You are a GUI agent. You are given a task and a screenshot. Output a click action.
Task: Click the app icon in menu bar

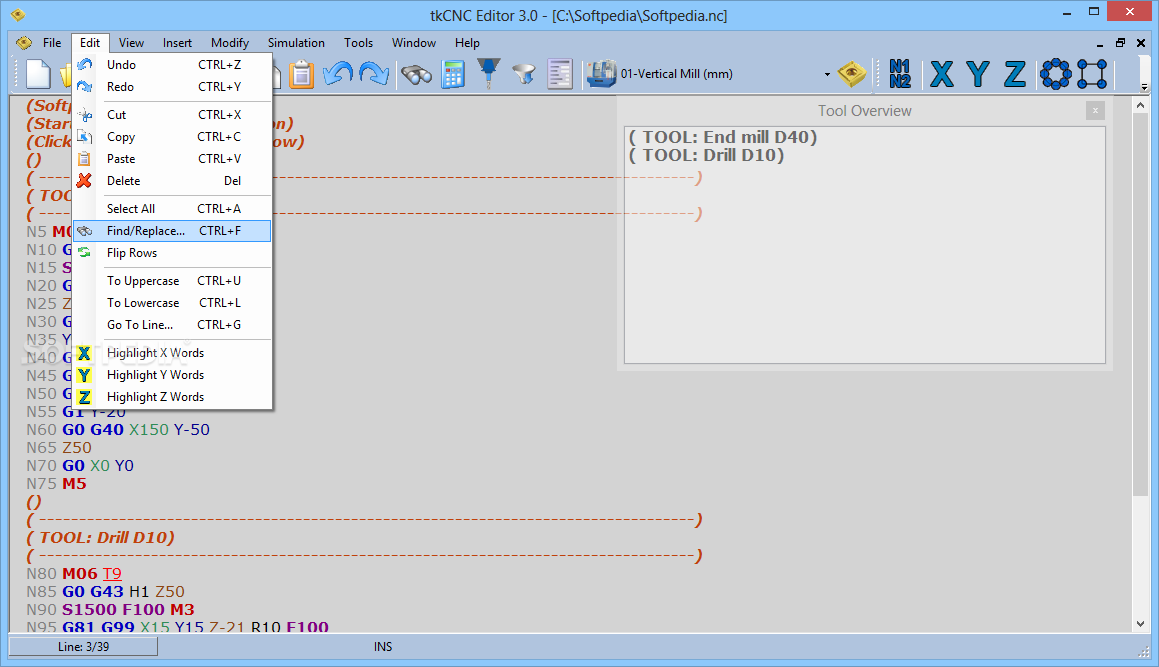tap(24, 43)
